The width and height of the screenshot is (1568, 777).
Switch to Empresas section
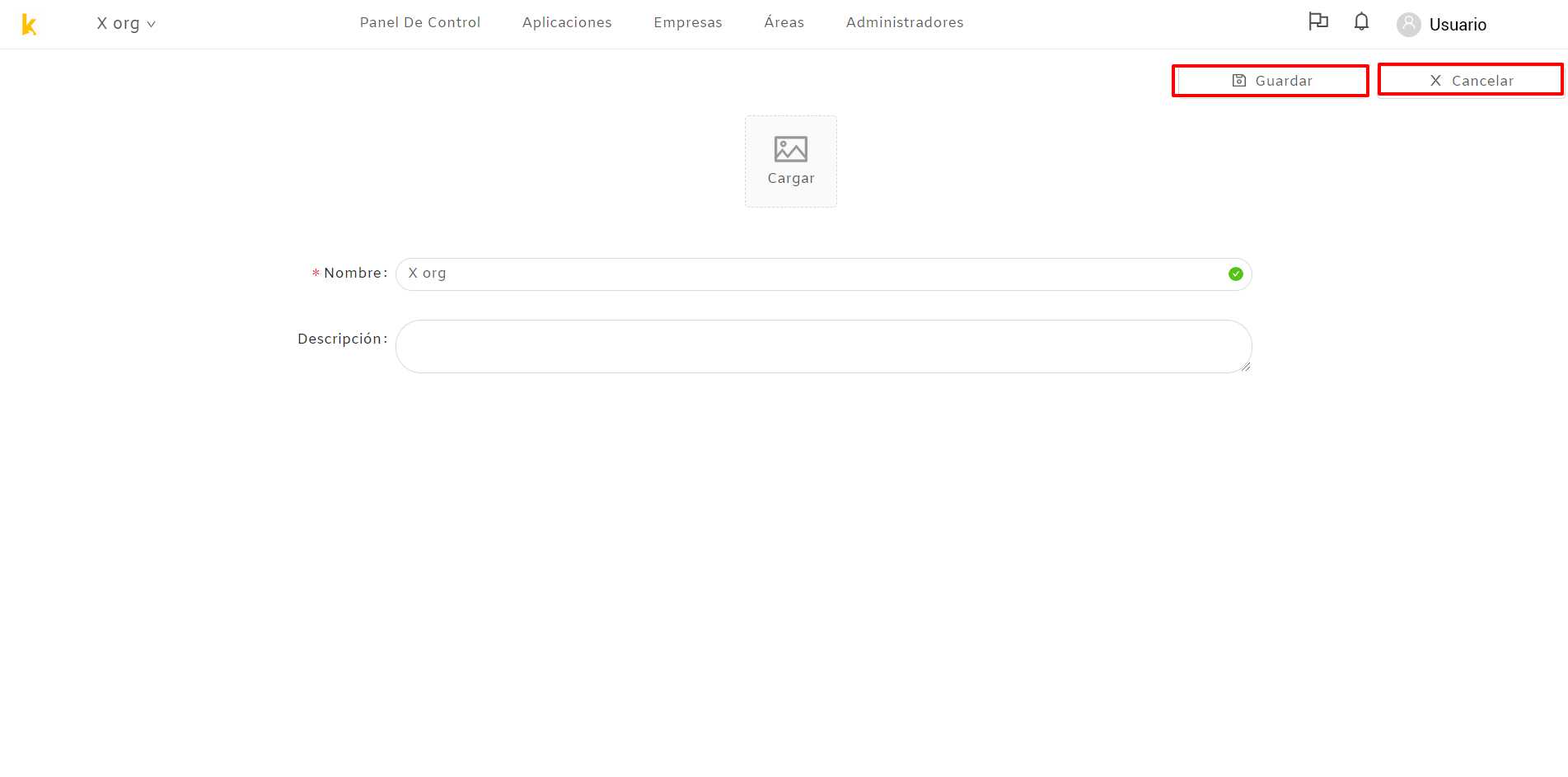point(688,23)
